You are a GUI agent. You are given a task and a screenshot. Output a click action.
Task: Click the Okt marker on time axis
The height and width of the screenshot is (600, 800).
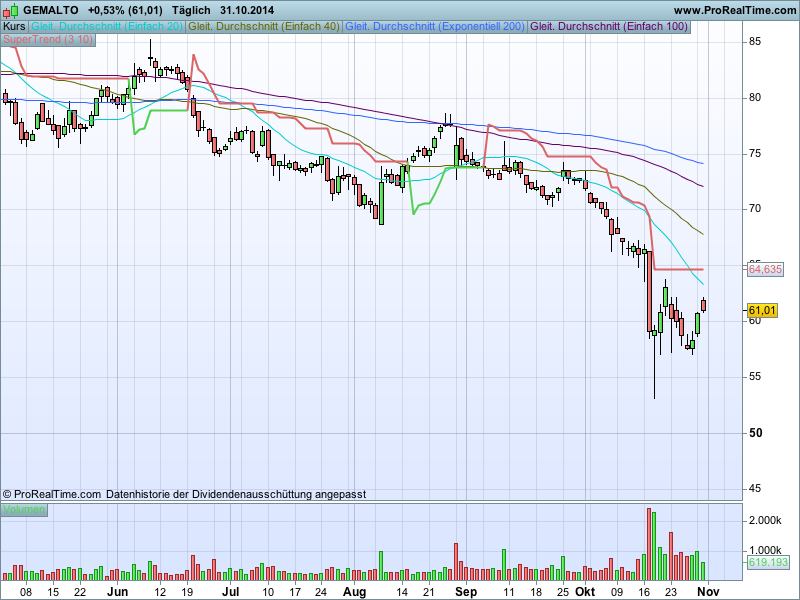pos(574,592)
